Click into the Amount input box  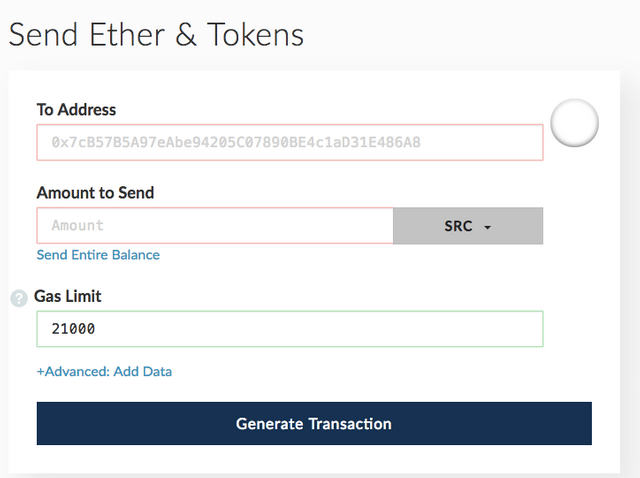[x=215, y=226]
